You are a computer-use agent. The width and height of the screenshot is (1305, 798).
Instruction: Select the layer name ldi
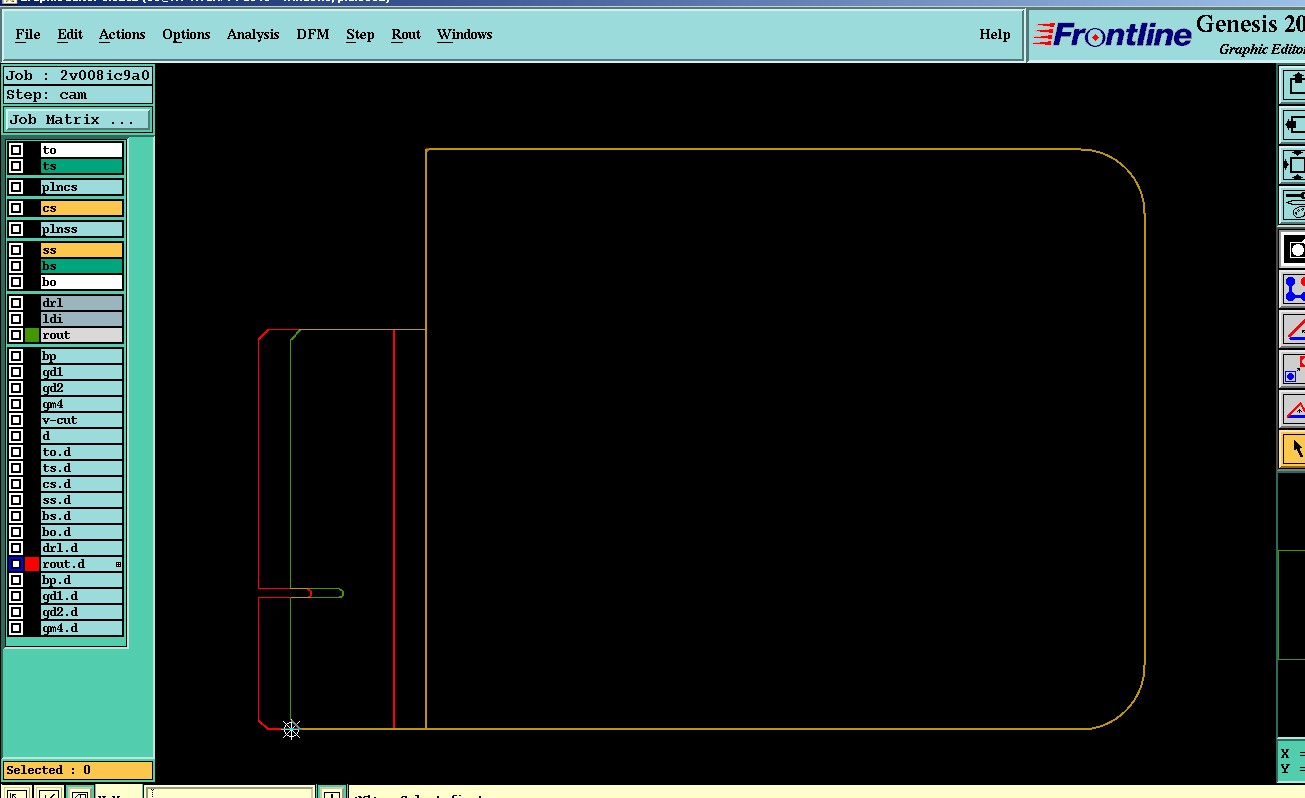(x=82, y=319)
